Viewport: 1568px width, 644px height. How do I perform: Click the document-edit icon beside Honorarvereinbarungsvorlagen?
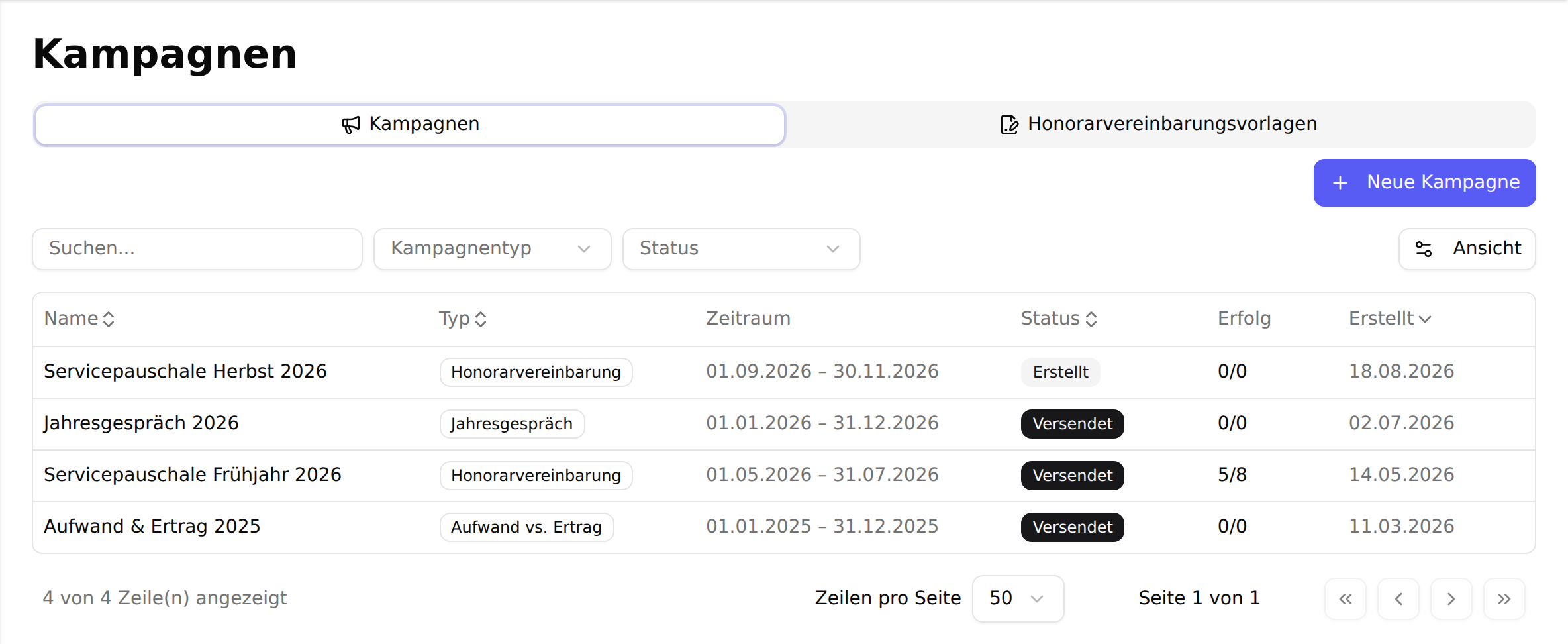coord(1009,125)
